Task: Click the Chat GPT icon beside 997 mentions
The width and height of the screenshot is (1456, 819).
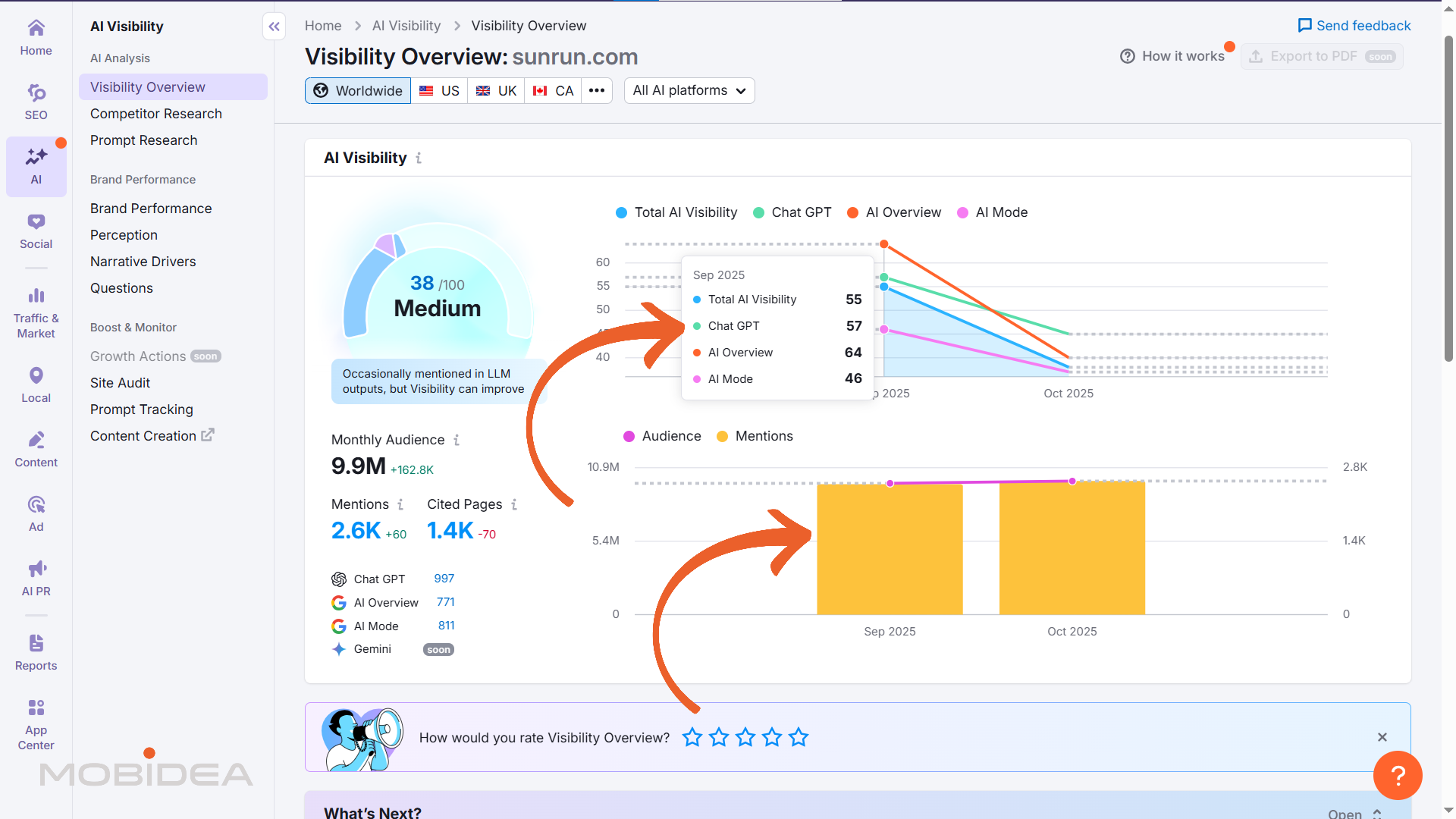Action: 338,579
